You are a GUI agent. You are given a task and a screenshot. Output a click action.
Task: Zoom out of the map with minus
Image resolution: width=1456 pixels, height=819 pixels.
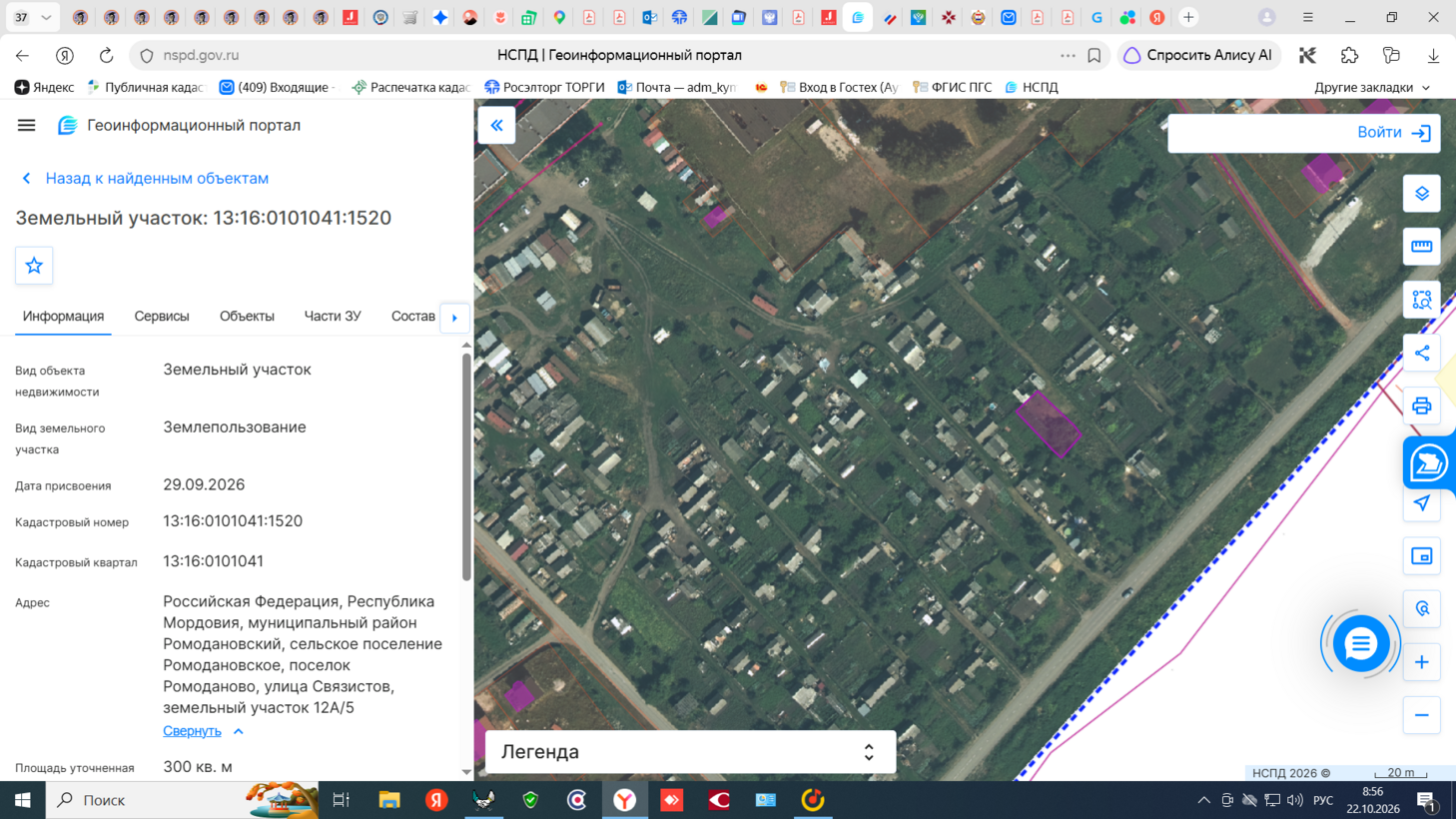[x=1421, y=715]
